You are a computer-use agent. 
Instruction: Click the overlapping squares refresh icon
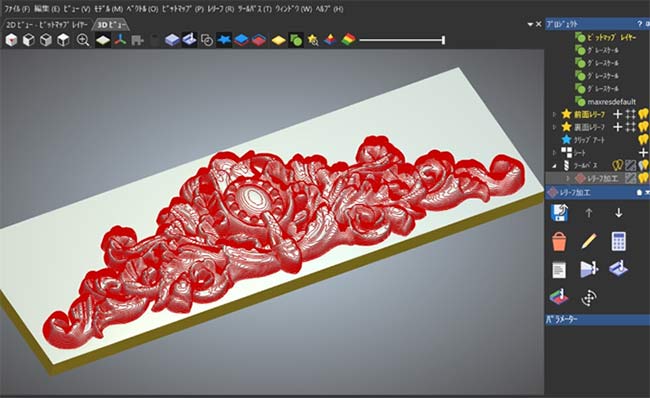pyautogui.click(x=206, y=40)
